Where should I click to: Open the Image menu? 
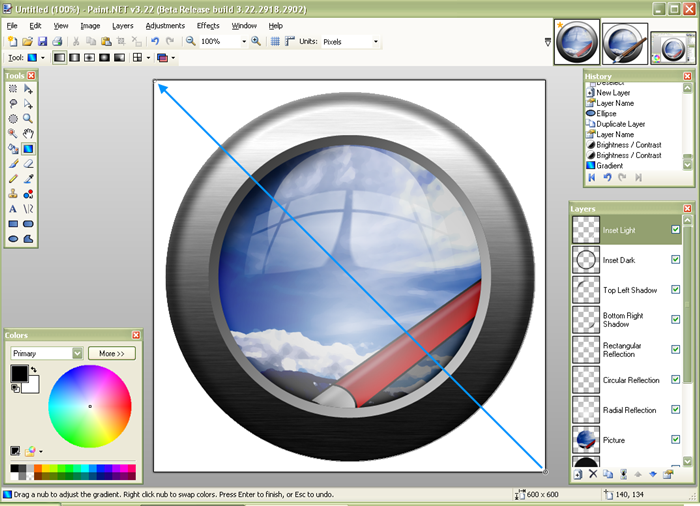pyautogui.click(x=90, y=26)
